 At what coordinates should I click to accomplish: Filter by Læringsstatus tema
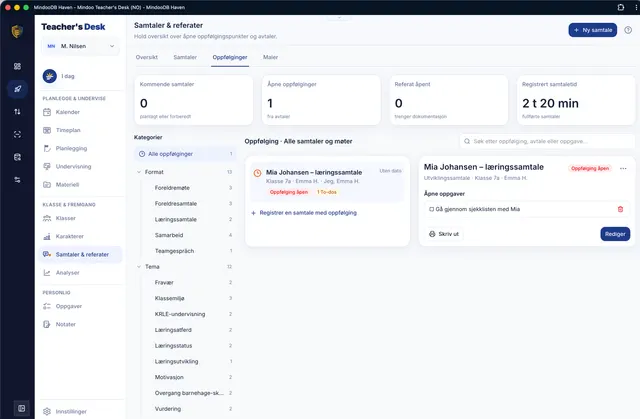[x=189, y=346]
